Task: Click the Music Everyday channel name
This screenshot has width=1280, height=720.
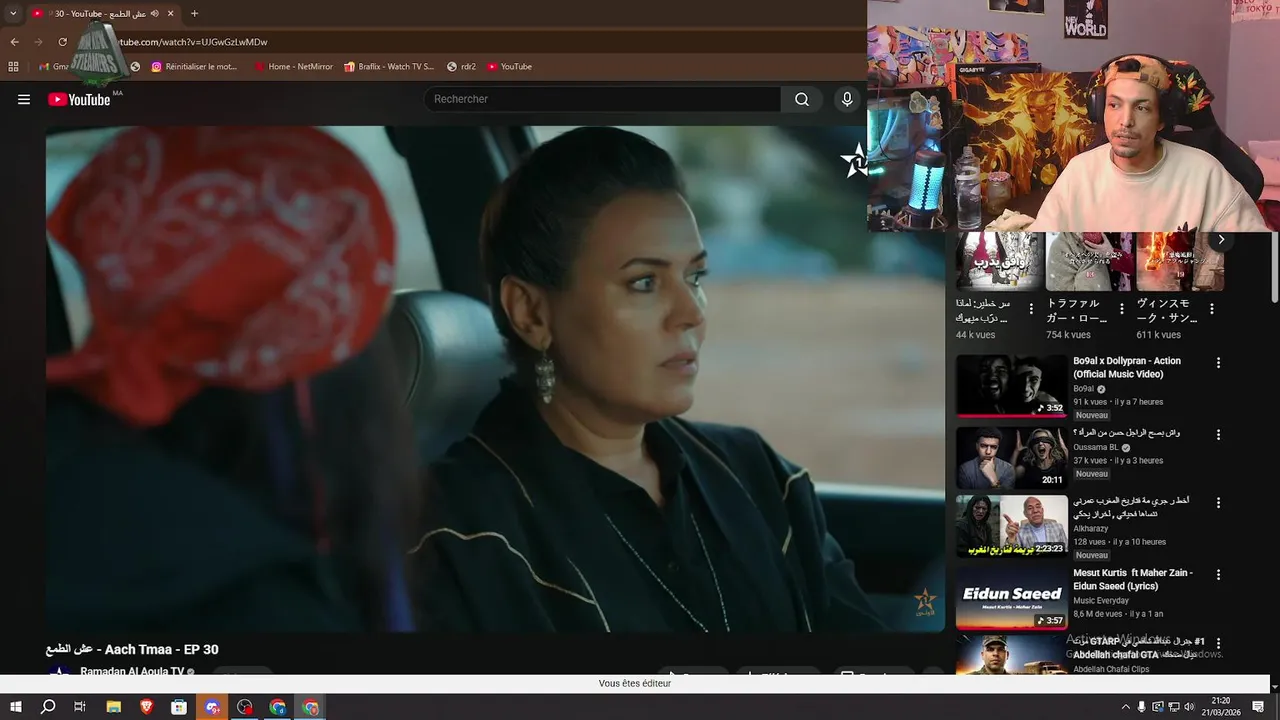Action: 1101,601
